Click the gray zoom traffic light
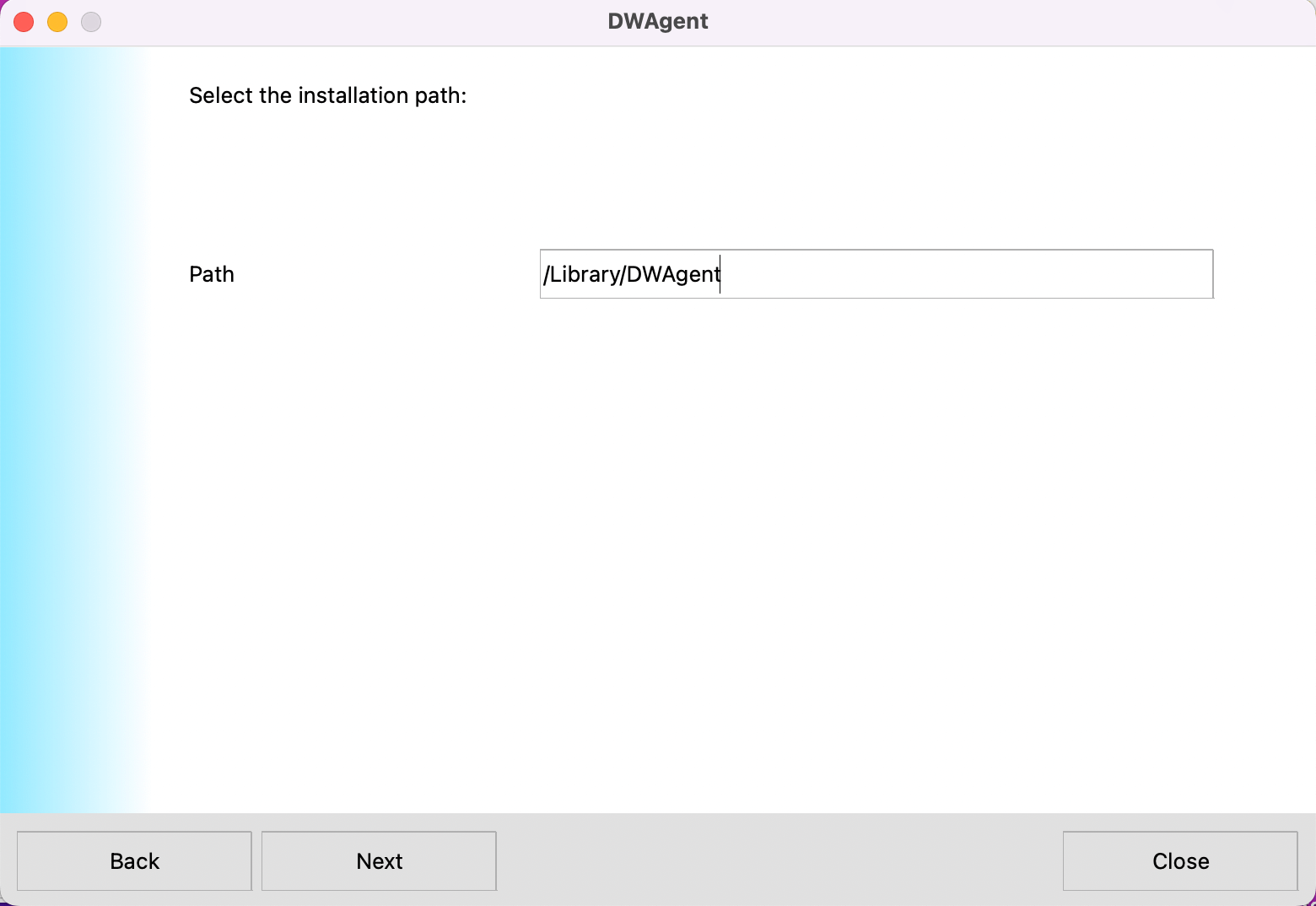Screen dimensions: 1316x906 90,21
